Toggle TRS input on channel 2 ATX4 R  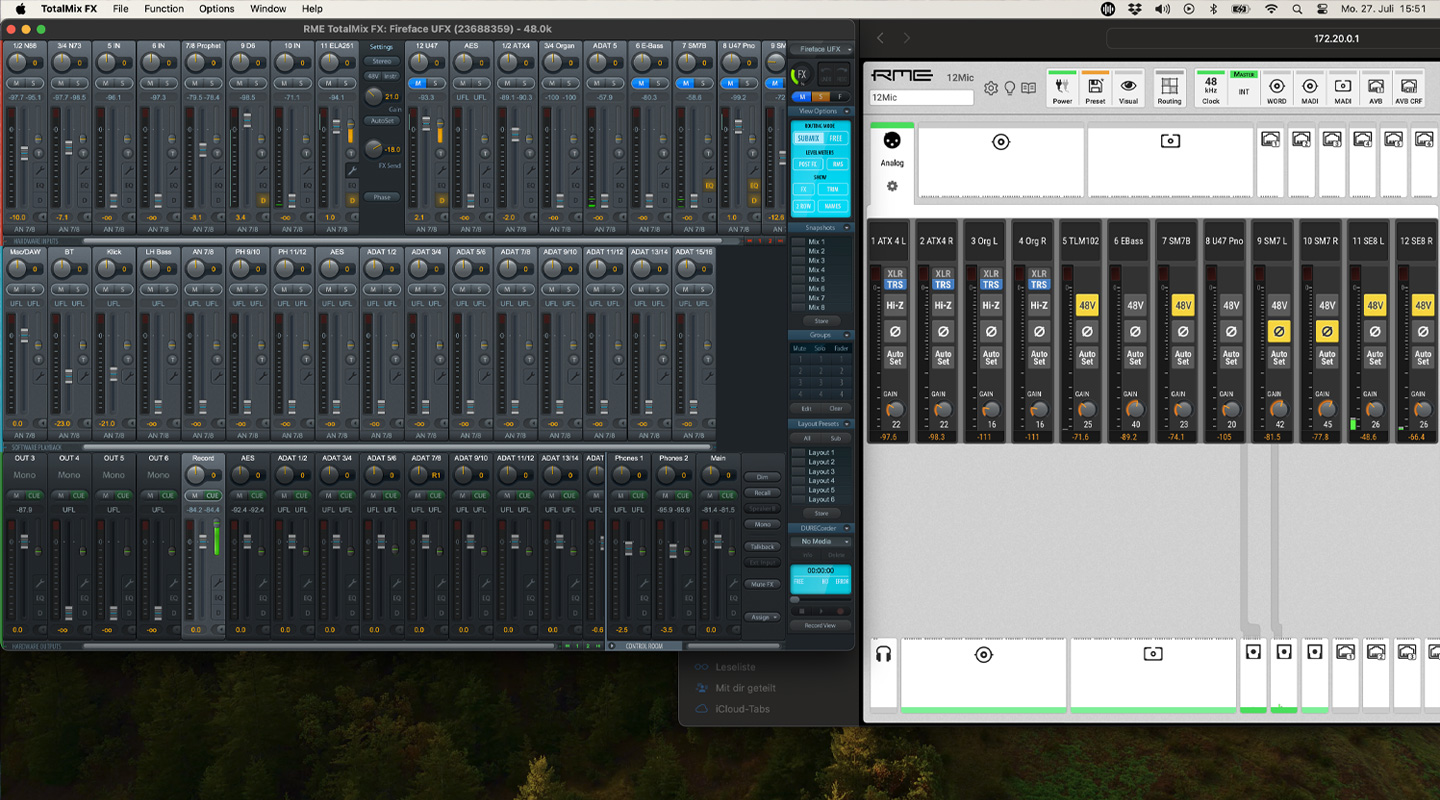pos(943,285)
